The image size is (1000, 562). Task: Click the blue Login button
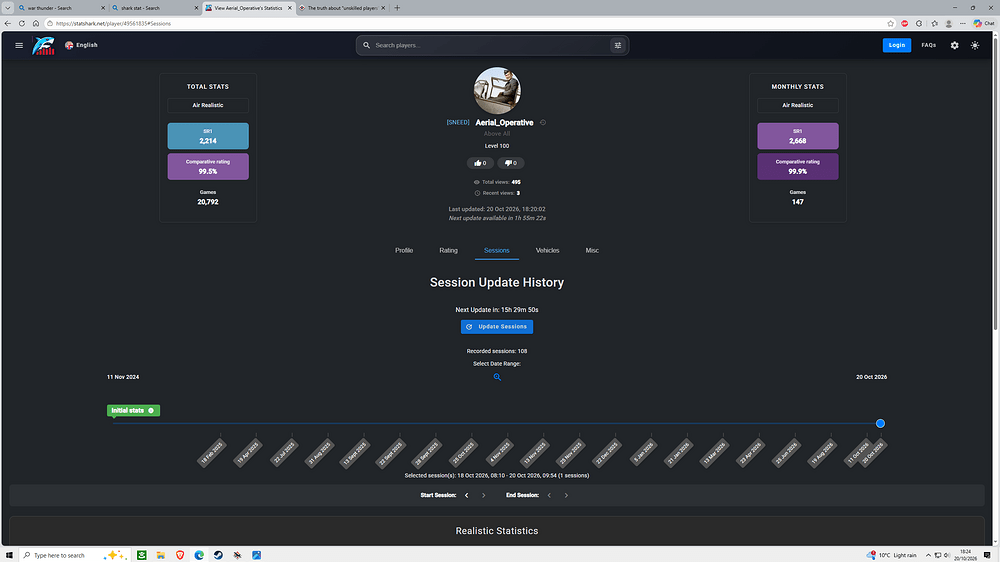click(897, 45)
